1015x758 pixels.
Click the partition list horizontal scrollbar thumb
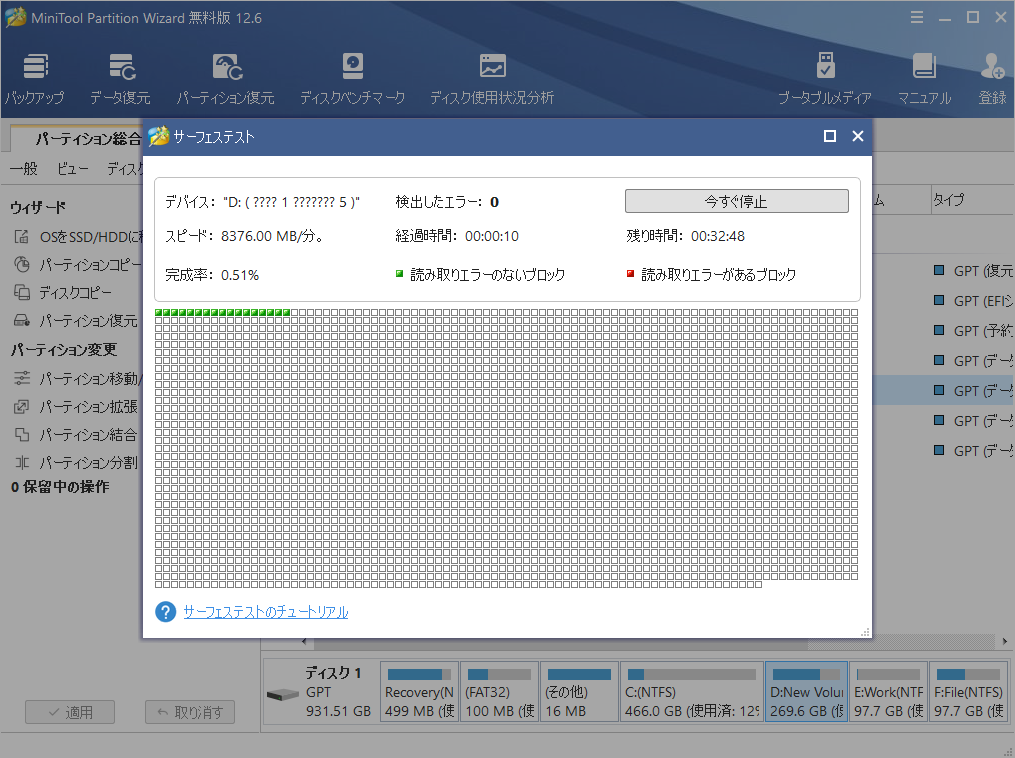(561, 642)
